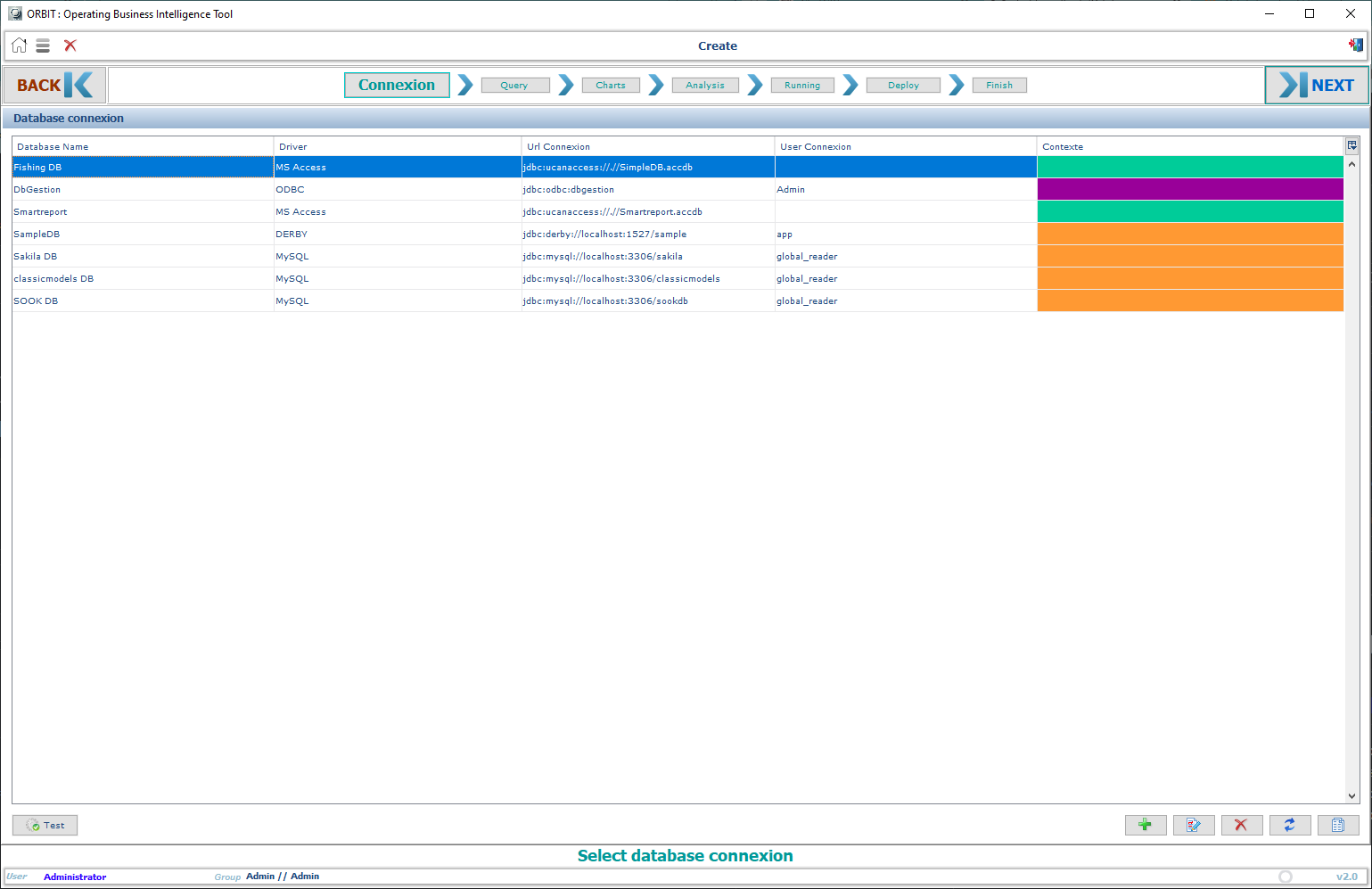Sort by User Connexion column header

906,146
